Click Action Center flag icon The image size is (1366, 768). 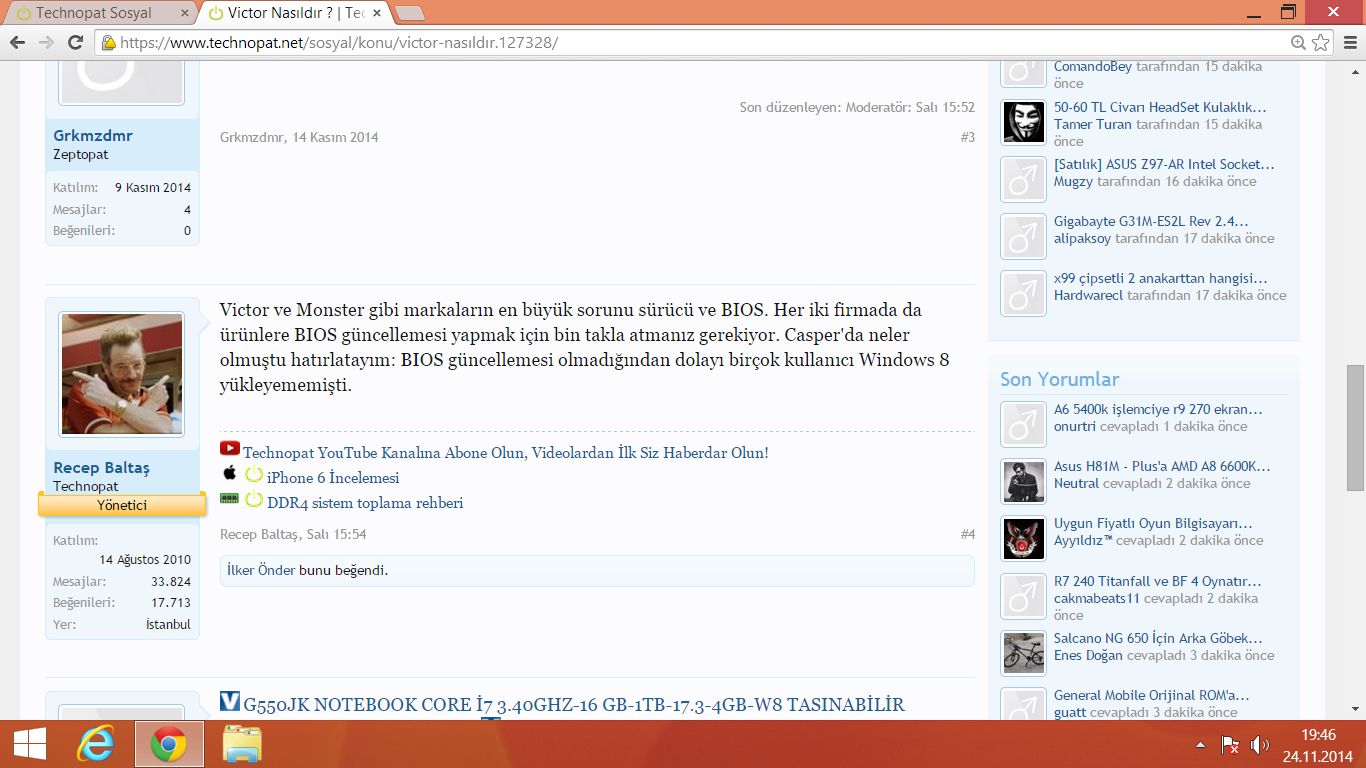pyautogui.click(x=1230, y=745)
